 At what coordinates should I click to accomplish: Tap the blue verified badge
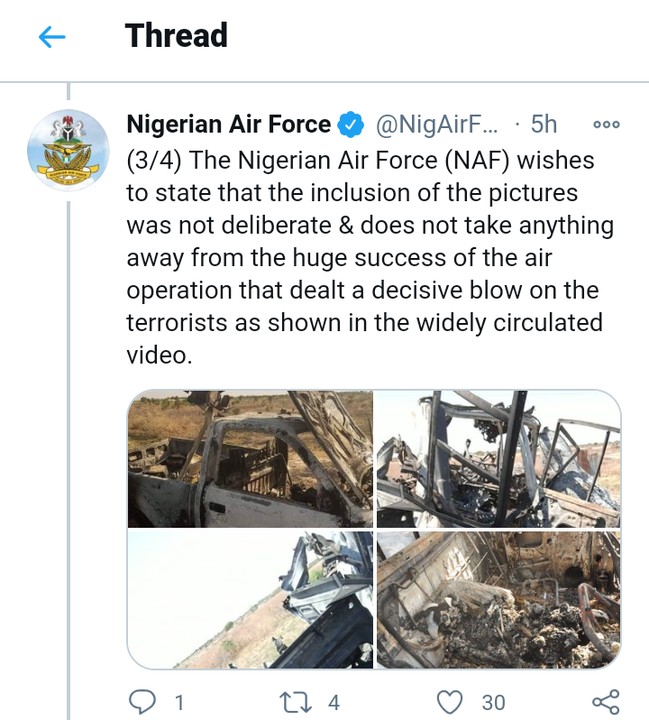click(x=350, y=125)
